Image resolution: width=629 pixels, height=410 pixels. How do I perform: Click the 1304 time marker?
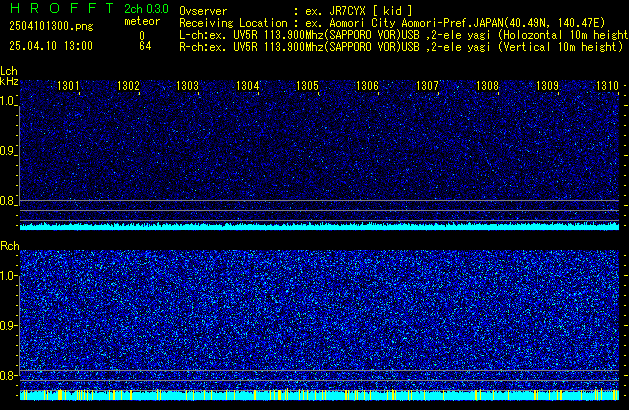coord(248,86)
